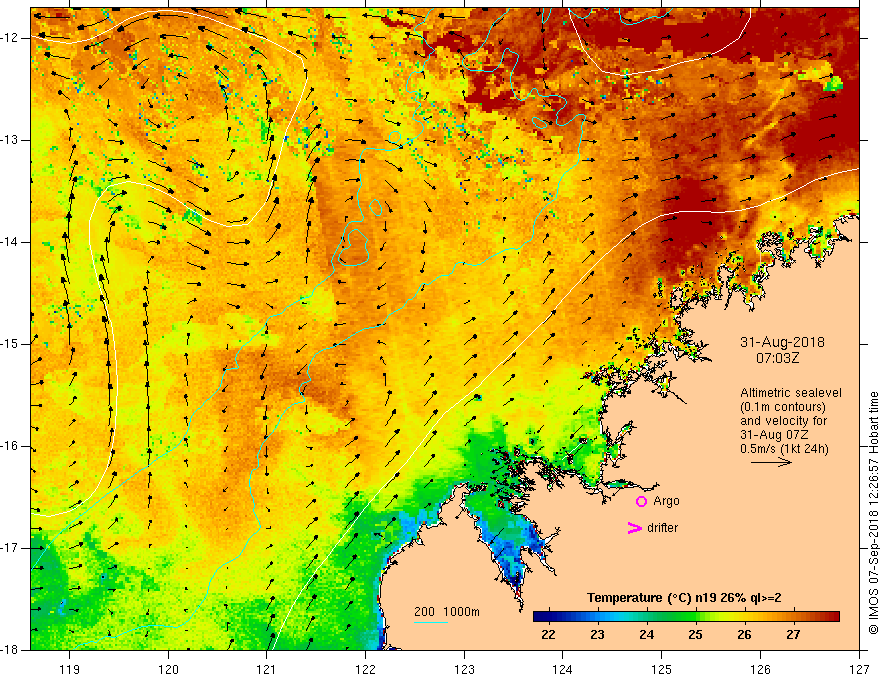Click the '07:03Z' time label
The height and width of the screenshot is (680, 880).
coord(777,358)
